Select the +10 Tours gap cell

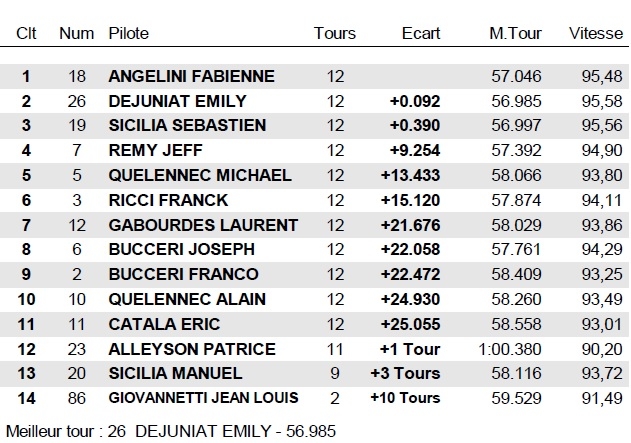tap(405, 398)
